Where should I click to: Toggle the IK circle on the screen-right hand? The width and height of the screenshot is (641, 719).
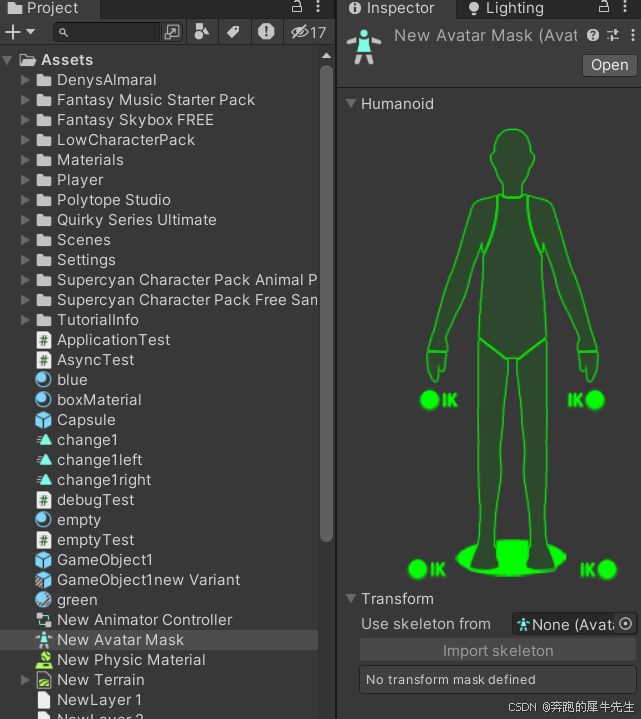point(595,400)
